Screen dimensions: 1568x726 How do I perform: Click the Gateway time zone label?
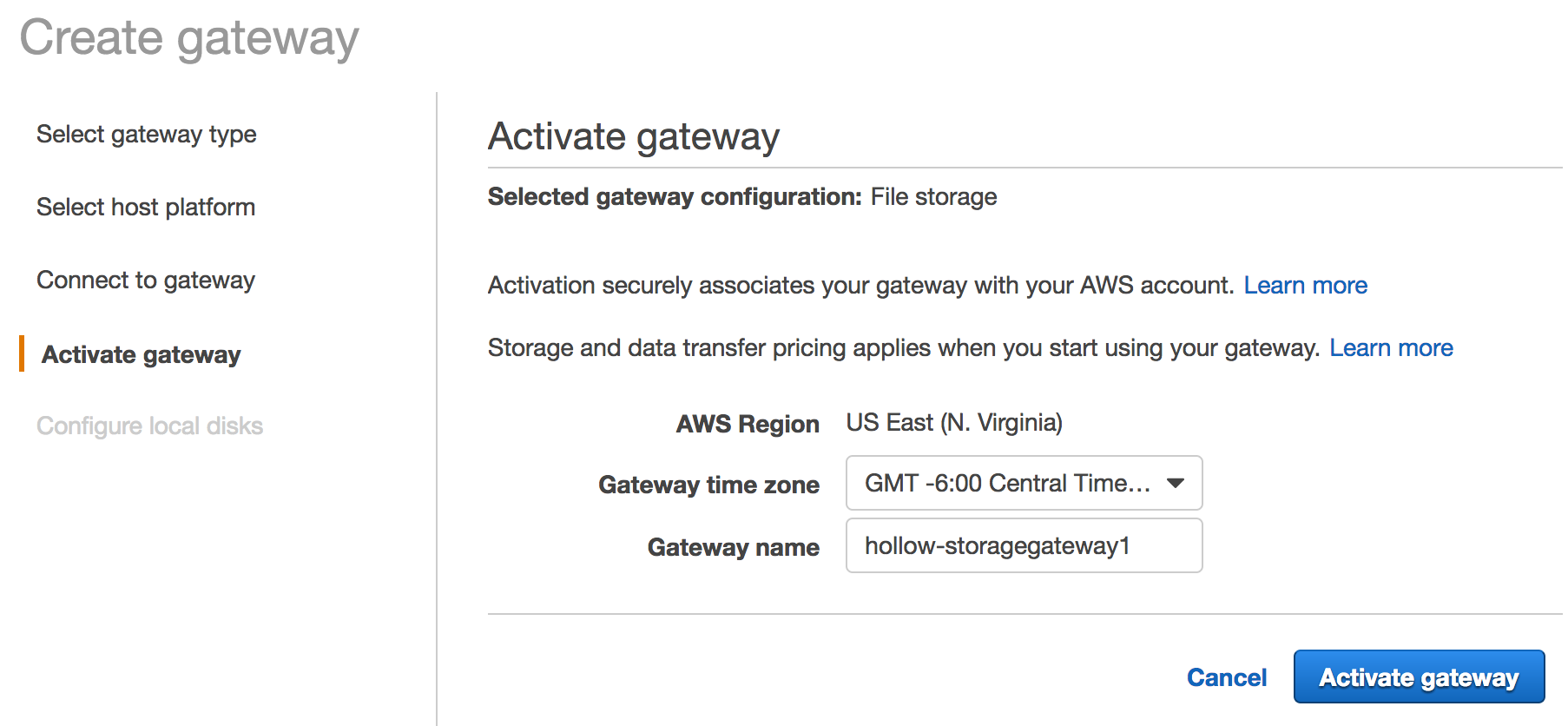pyautogui.click(x=708, y=485)
